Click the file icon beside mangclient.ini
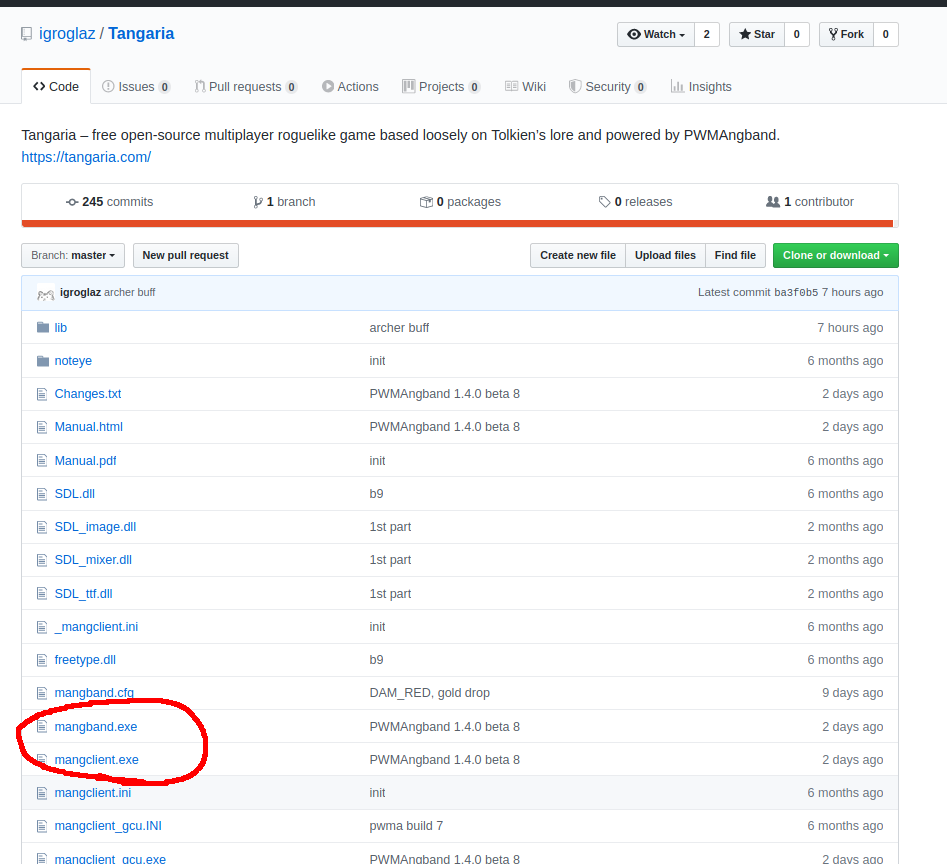This screenshot has height=864, width=947. pos(42,793)
